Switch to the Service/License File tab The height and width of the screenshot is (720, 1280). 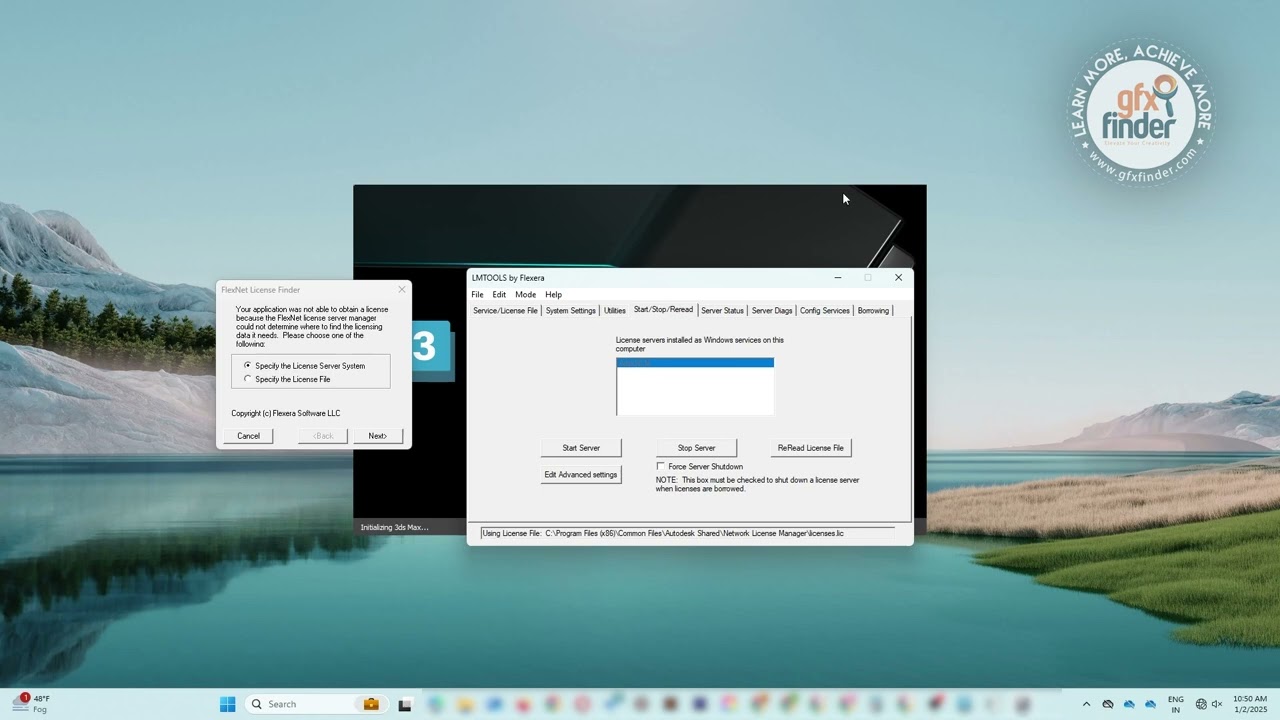click(x=505, y=311)
